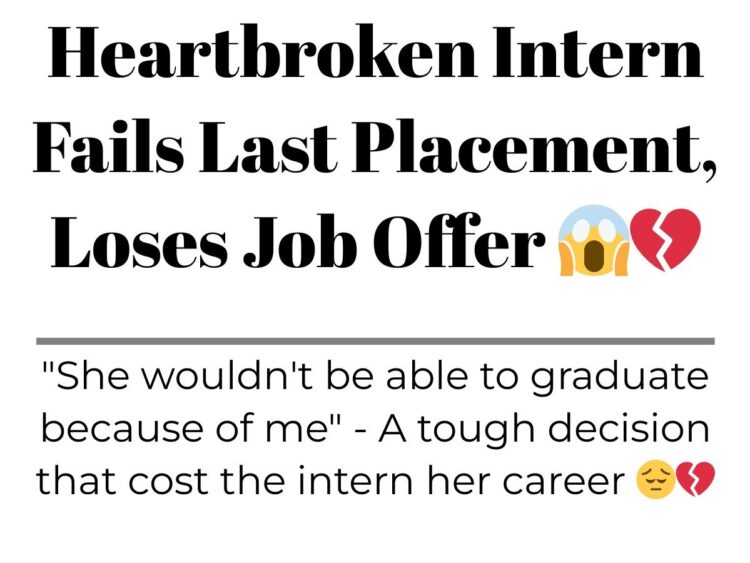The image size is (750, 563).
Task: Select the word "Fails" in headline
Action: click(x=109, y=146)
